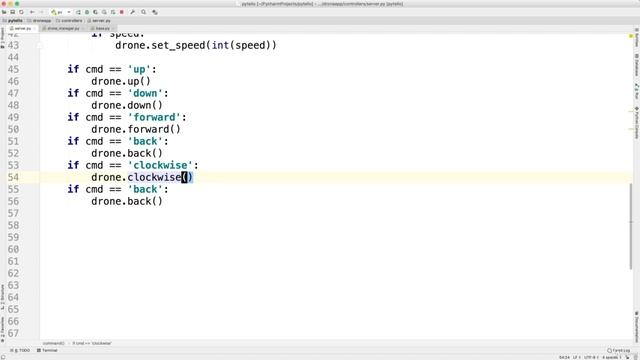Change the UTF-8 file encoding setting

(591, 357)
